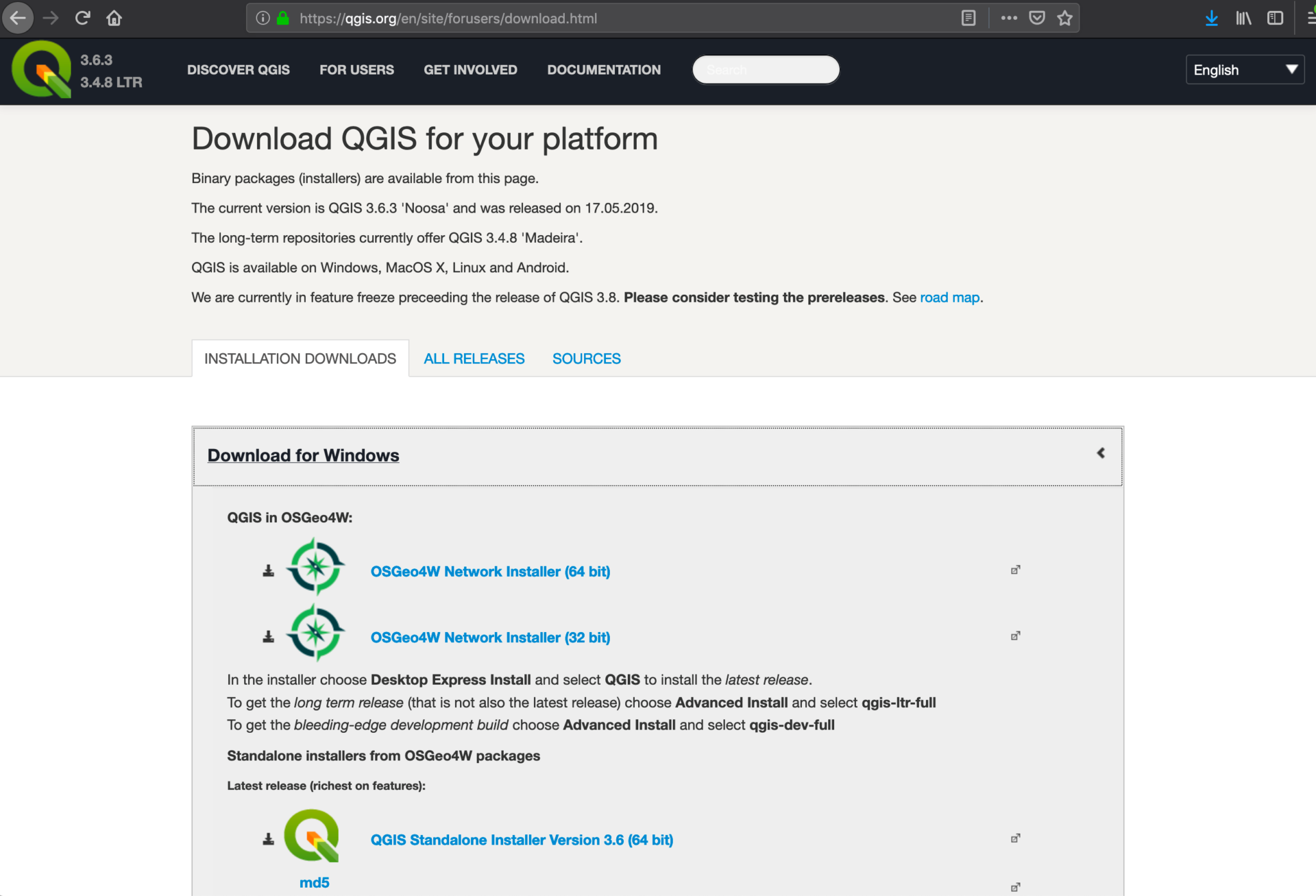The image size is (1316, 896).
Task: Click 'Latest release (richest on features):' text
Action: click(326, 786)
